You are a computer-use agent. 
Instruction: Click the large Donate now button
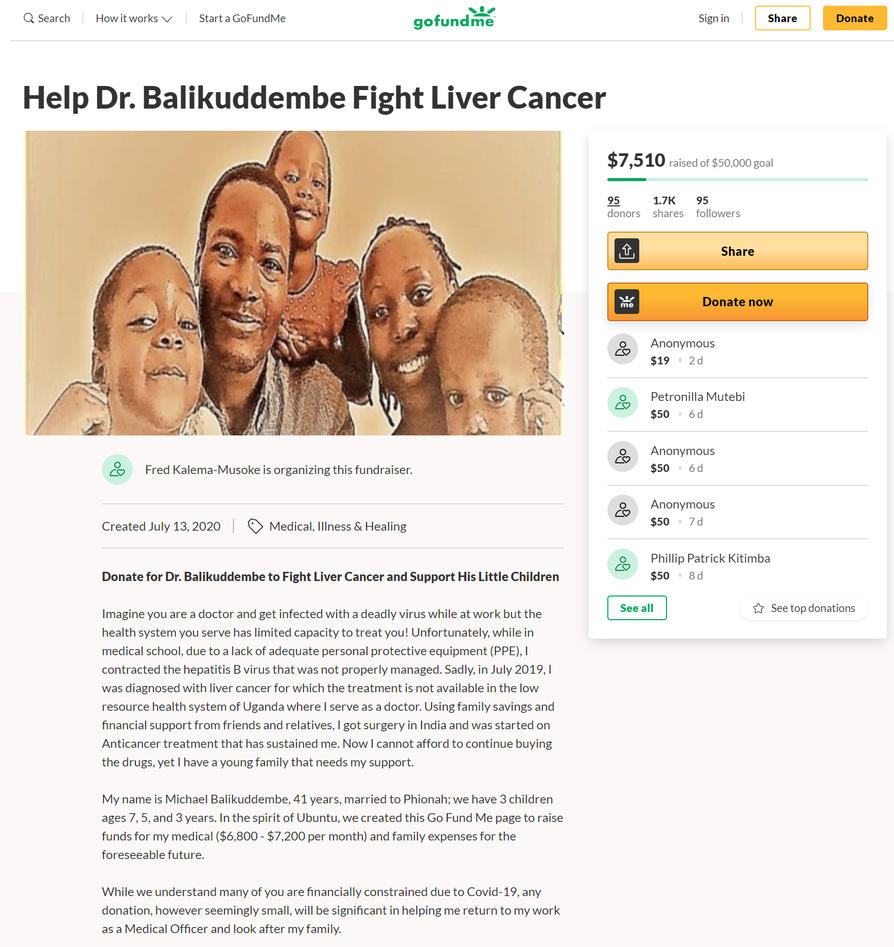point(738,301)
